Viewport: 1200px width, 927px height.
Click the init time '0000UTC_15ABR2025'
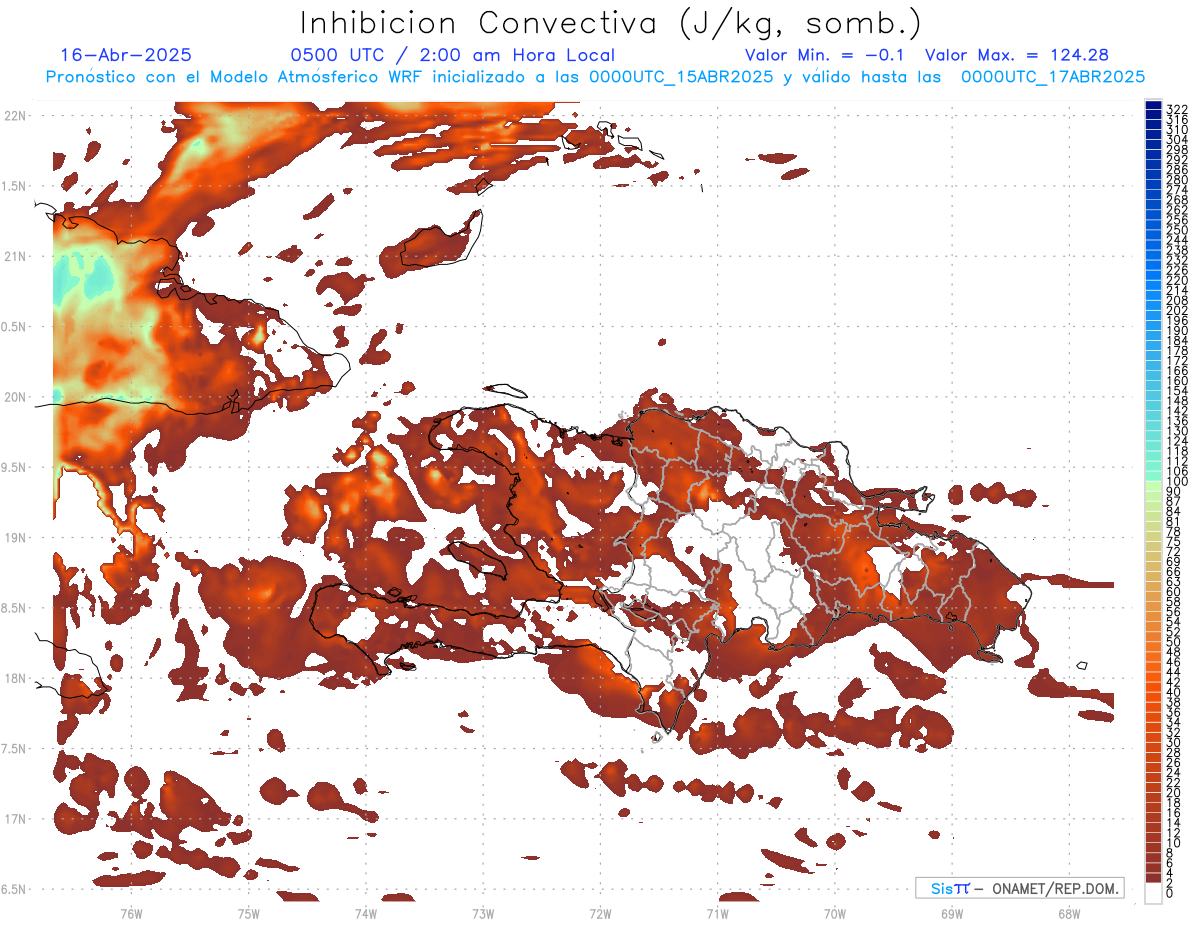(681, 76)
